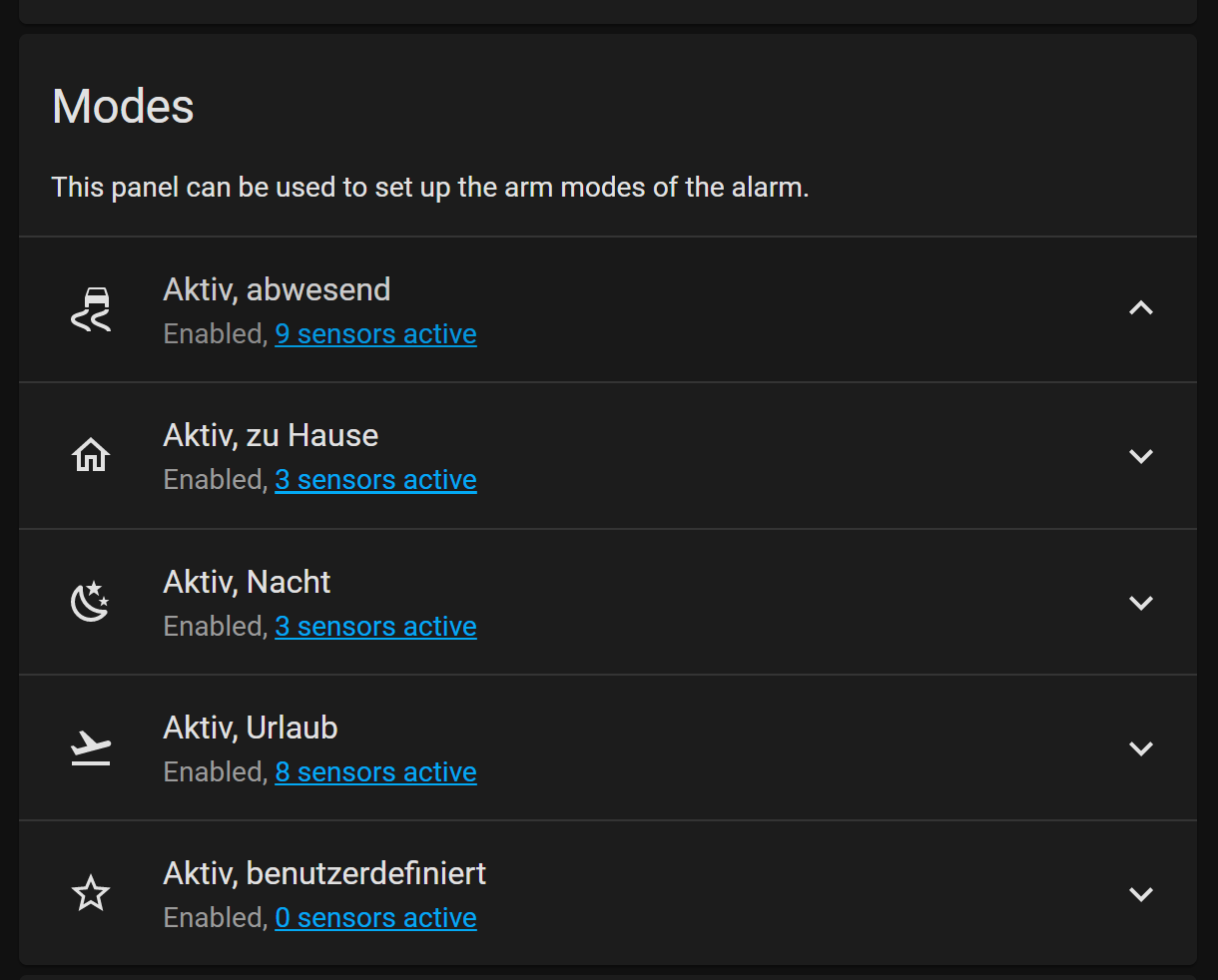Click the star icon for Aktiv, benutzerdefiniert
The width and height of the screenshot is (1218, 980).
tap(90, 892)
